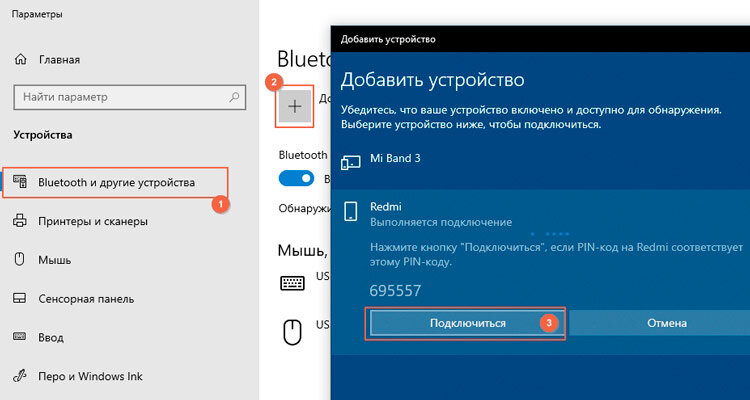
Task: Select the Redmi device name
Action: coord(386,207)
